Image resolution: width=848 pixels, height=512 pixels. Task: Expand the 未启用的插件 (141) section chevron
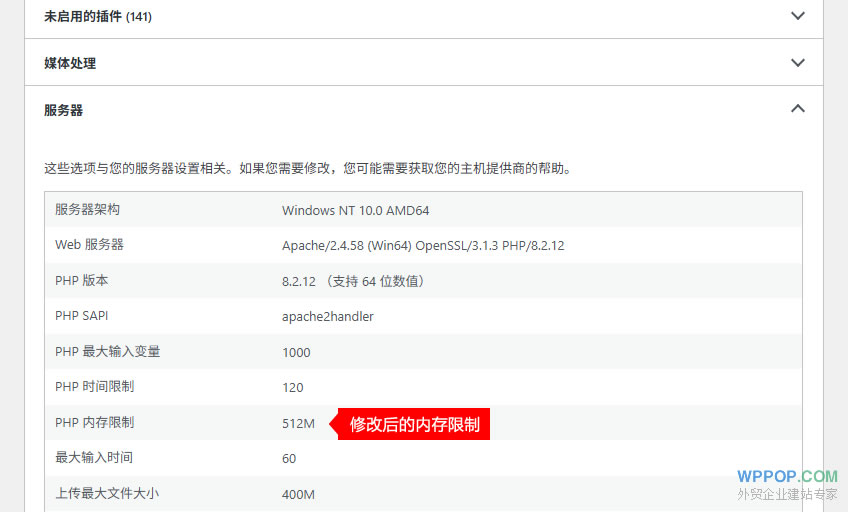coord(797,16)
